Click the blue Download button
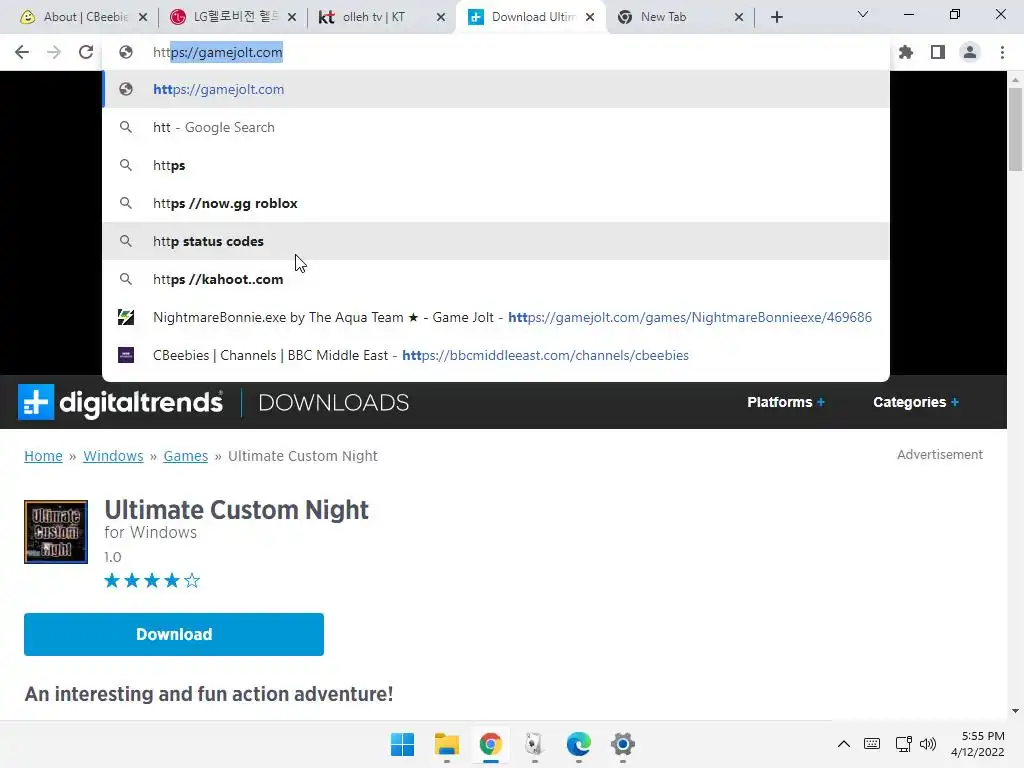Viewport: 1024px width, 768px height. pyautogui.click(x=174, y=634)
